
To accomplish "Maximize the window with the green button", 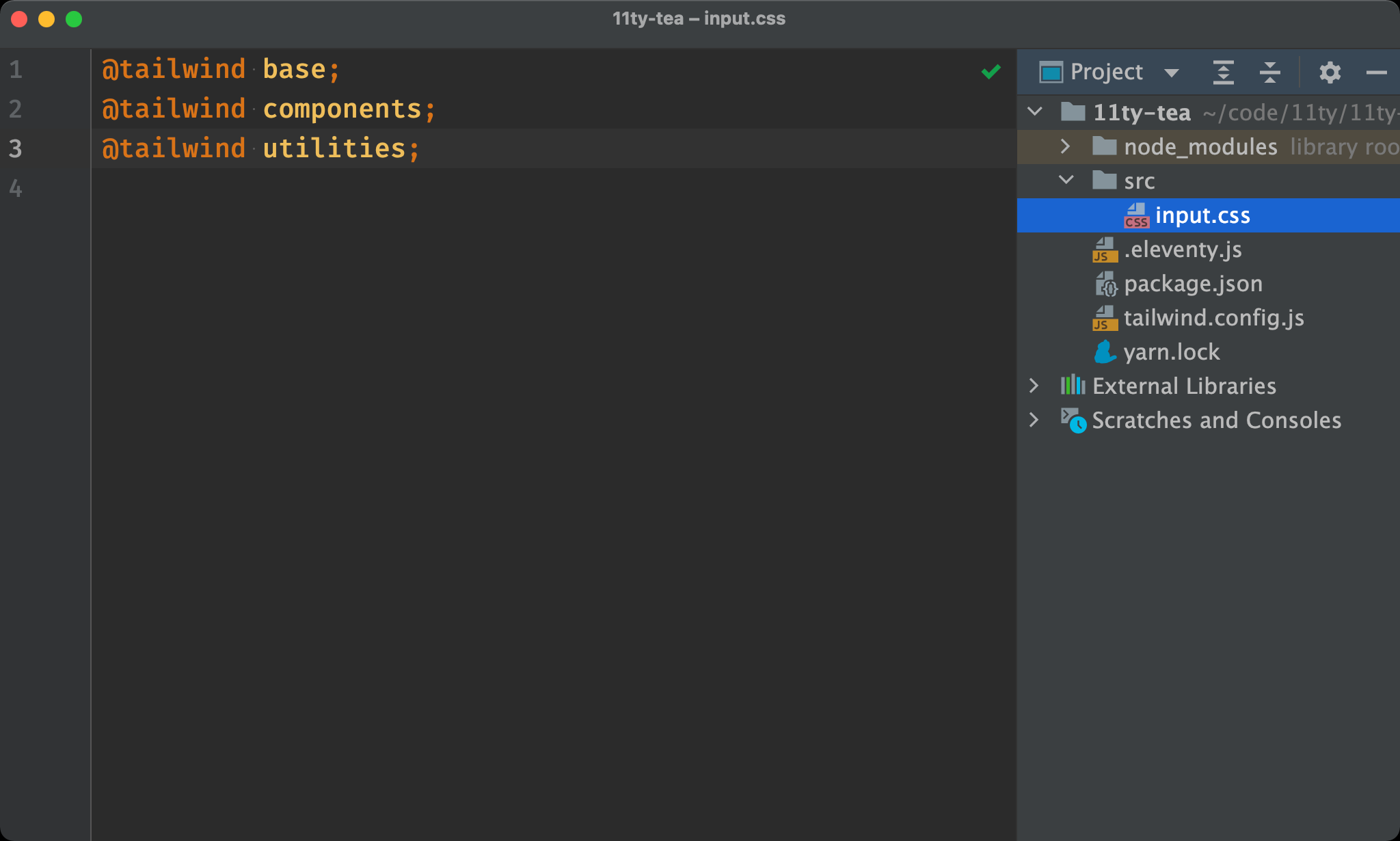I will click(74, 19).
